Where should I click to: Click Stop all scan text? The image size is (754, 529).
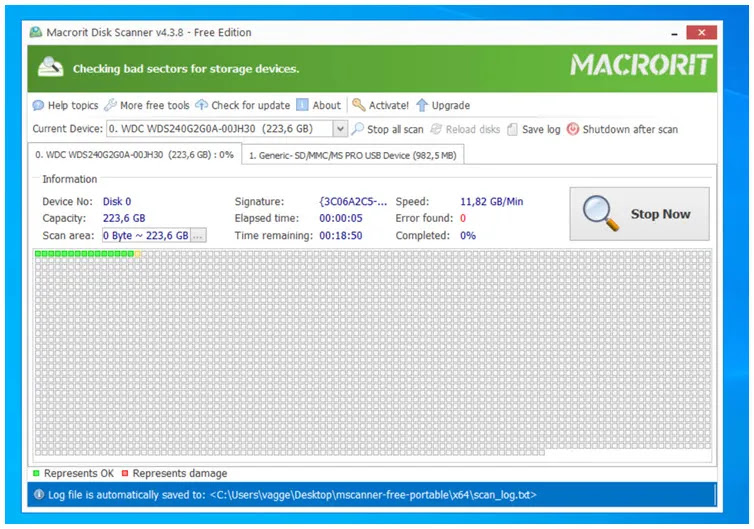(395, 129)
